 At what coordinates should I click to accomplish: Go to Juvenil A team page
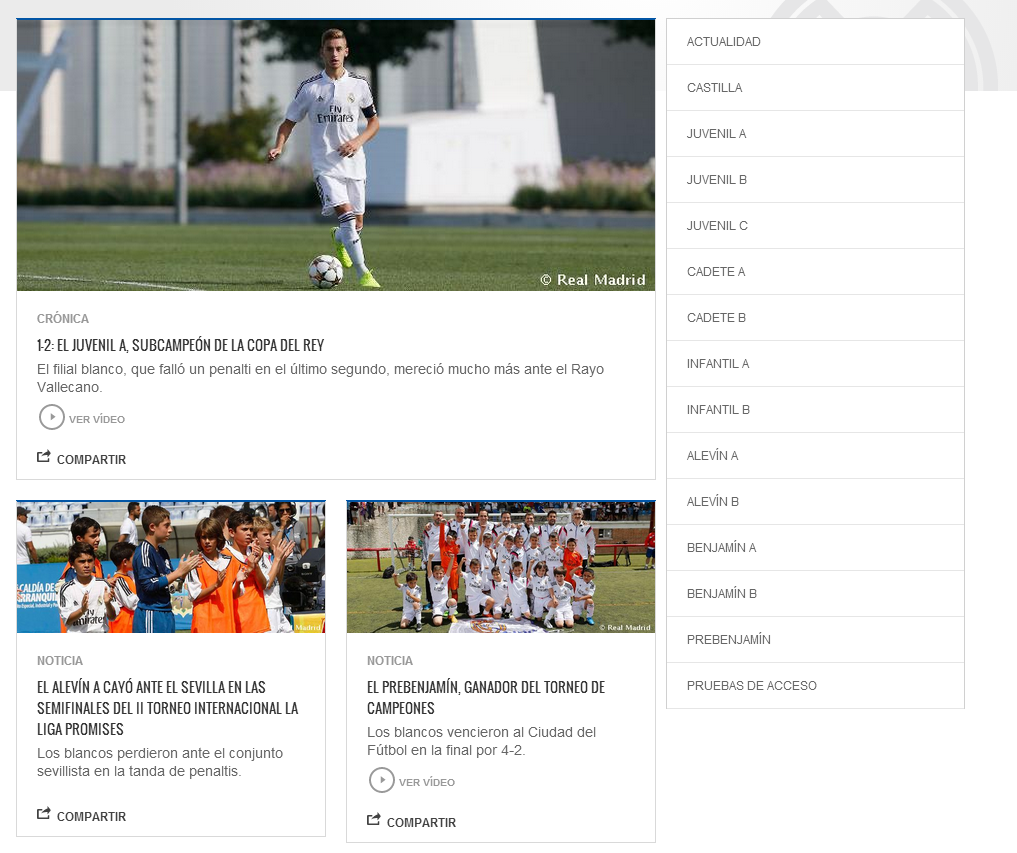pyautogui.click(x=815, y=134)
